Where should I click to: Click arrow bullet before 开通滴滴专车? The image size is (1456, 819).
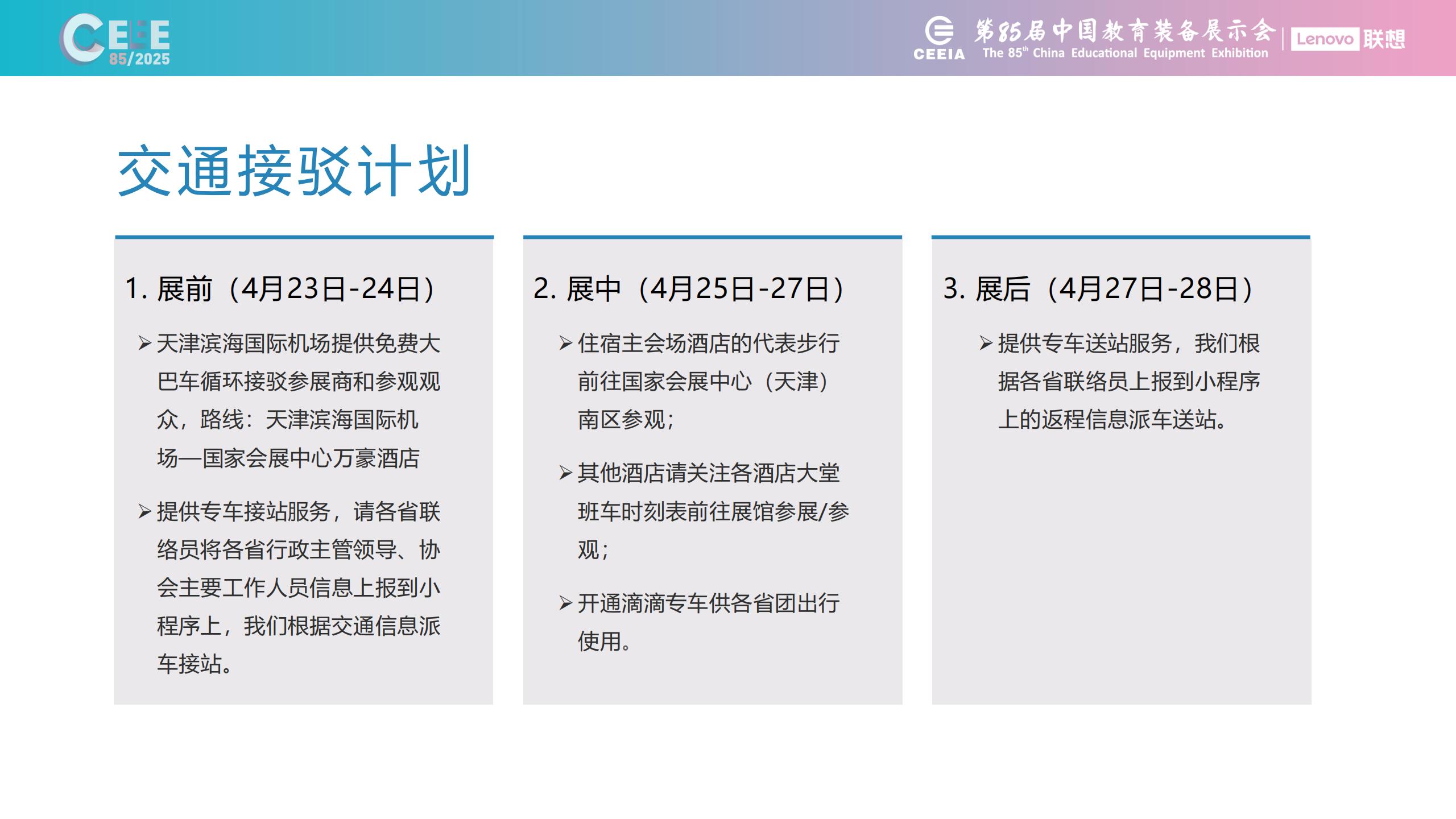click(x=565, y=603)
